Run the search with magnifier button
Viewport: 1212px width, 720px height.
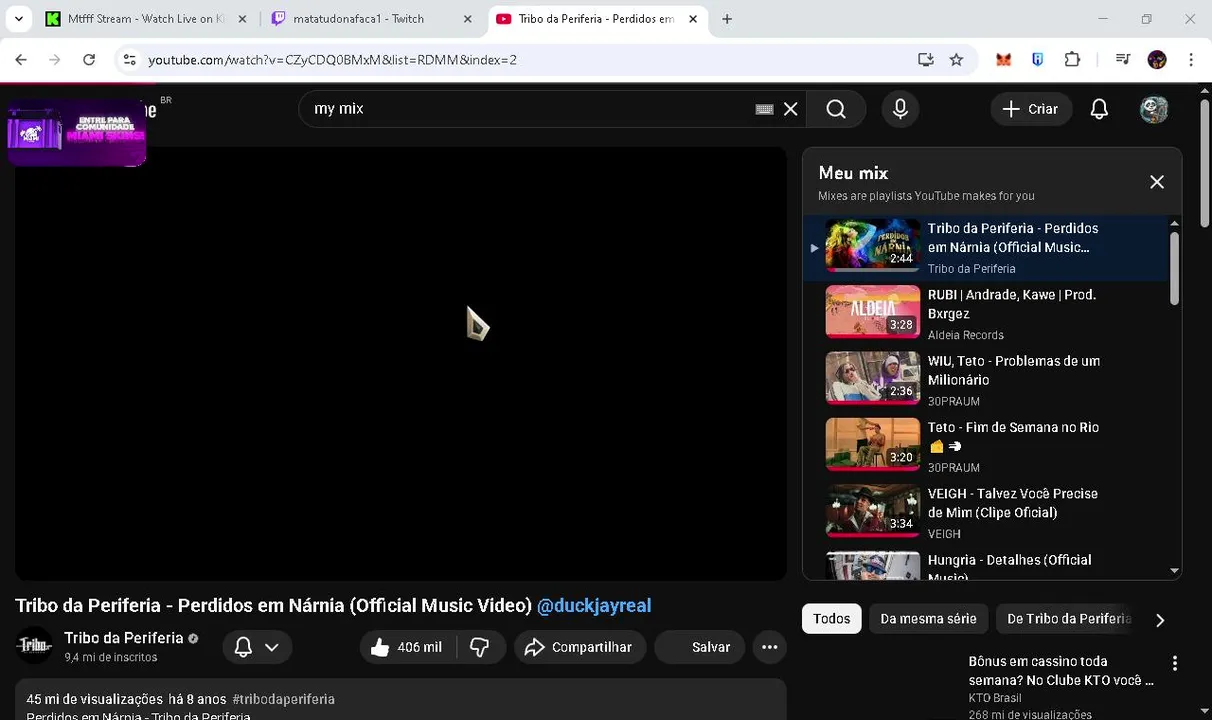coord(836,109)
